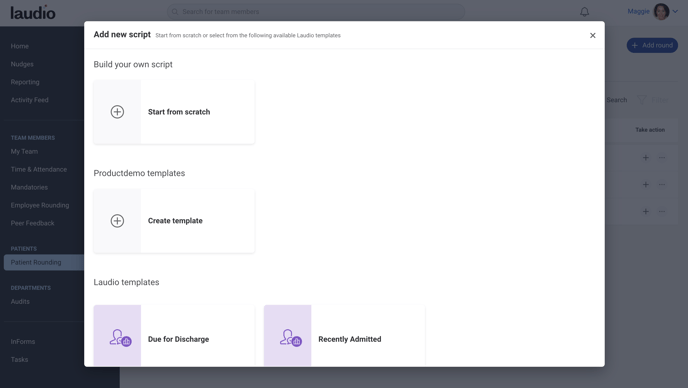Open Time & Attendance in sidebar

(39, 169)
